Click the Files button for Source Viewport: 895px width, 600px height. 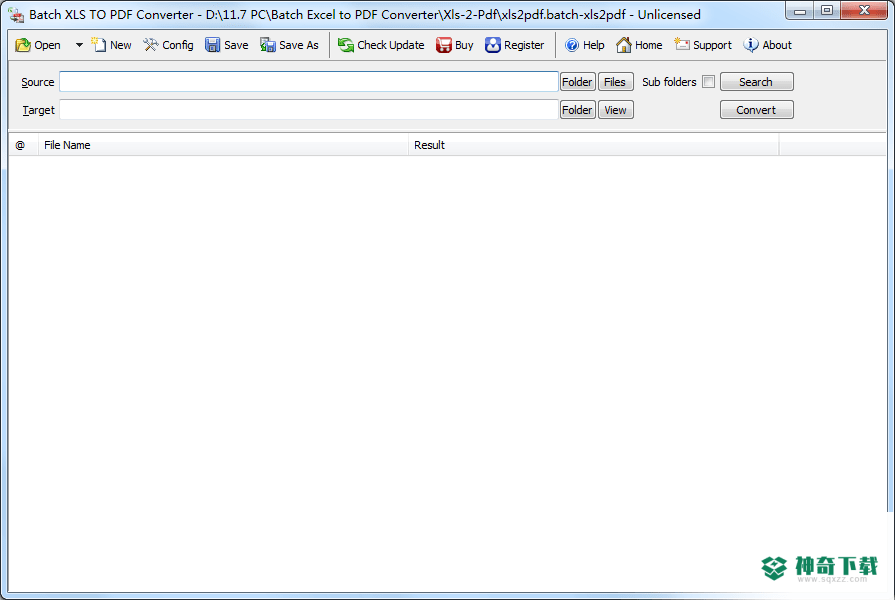615,82
